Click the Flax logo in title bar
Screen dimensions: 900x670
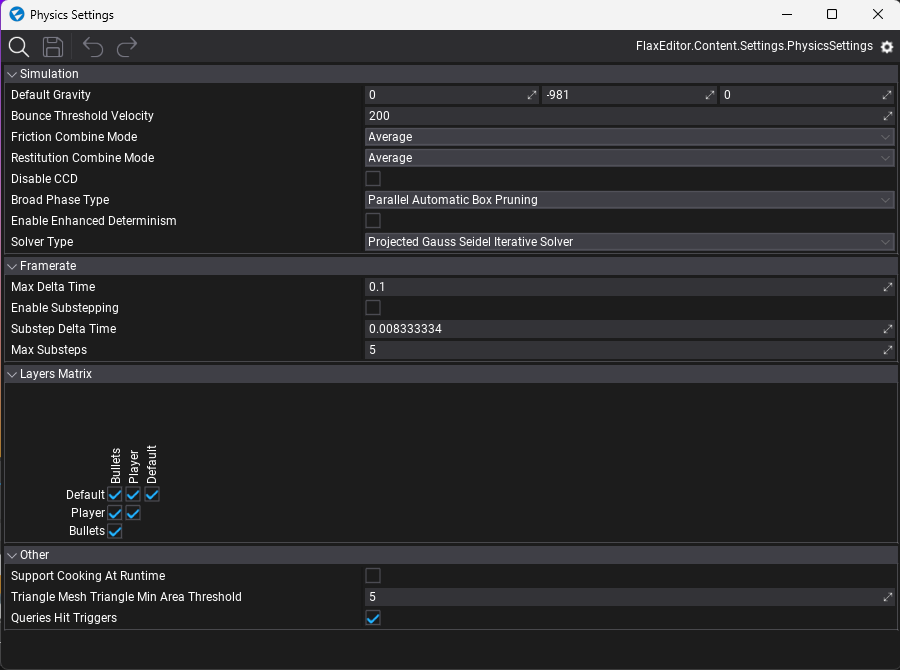pos(16,15)
